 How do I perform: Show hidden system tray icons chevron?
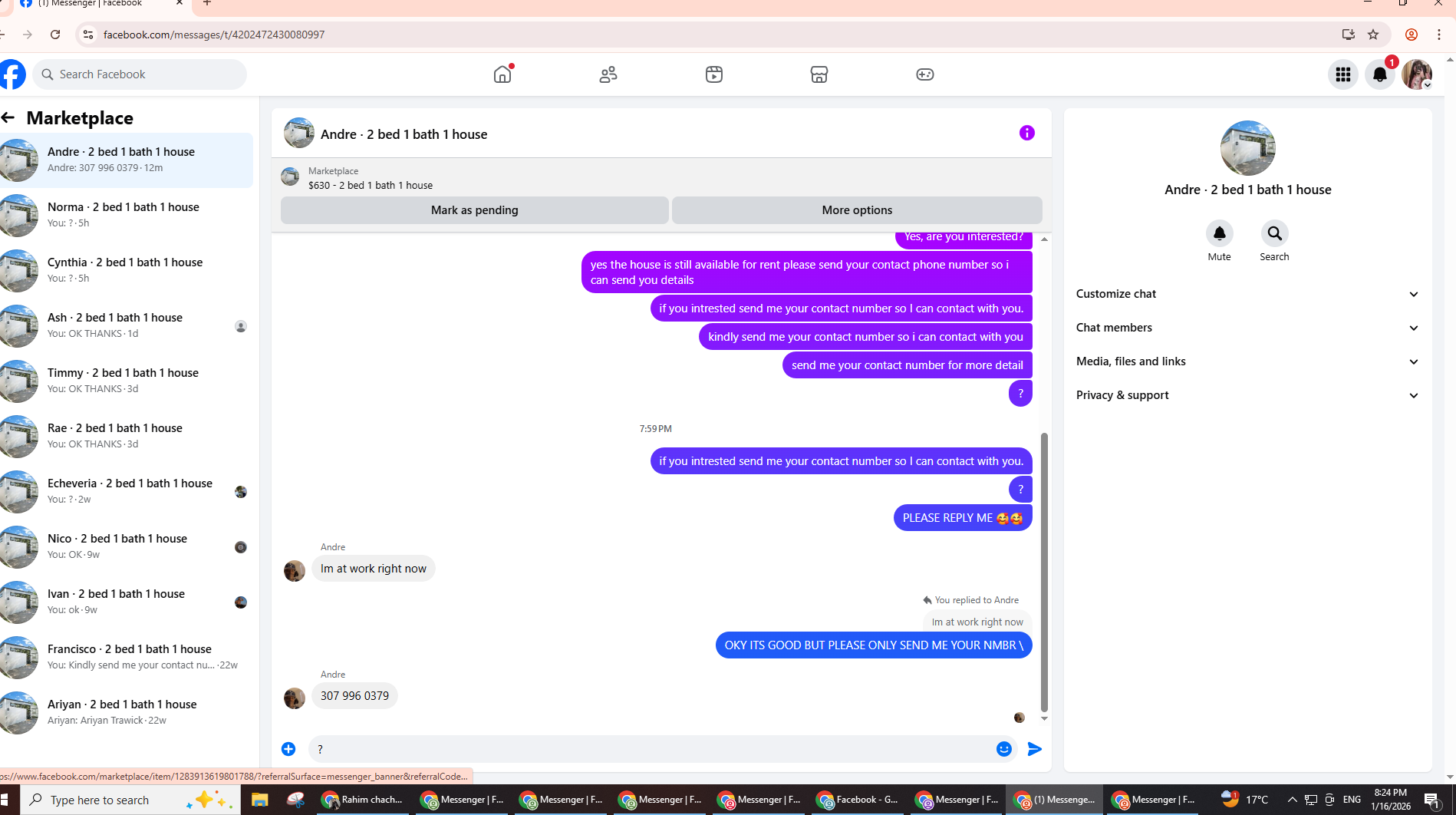(1292, 800)
